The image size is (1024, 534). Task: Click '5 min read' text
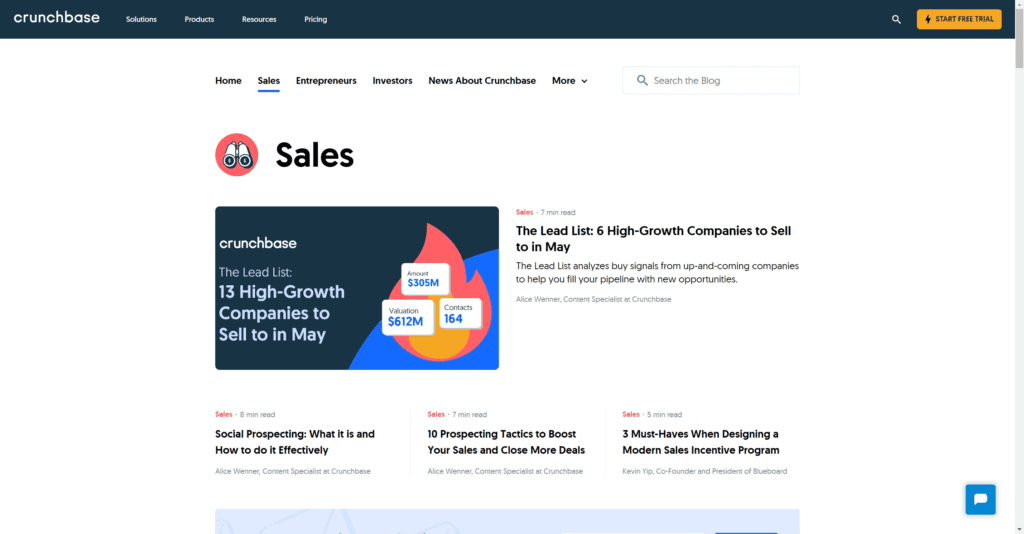click(x=664, y=415)
